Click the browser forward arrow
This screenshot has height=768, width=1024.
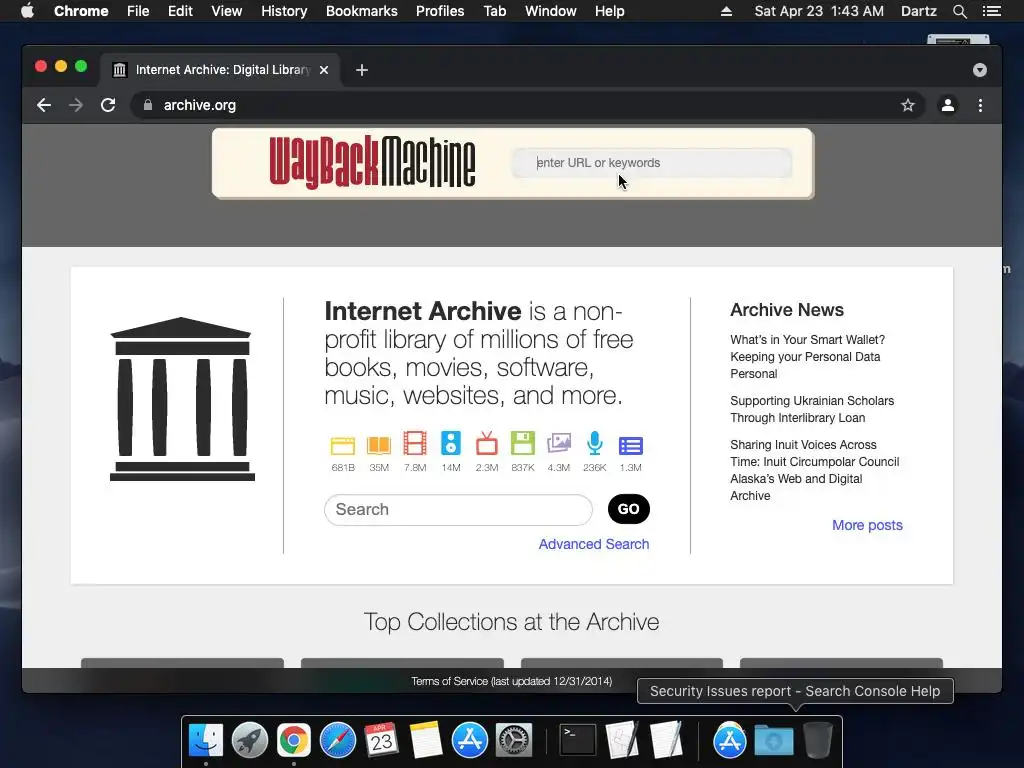click(x=76, y=105)
